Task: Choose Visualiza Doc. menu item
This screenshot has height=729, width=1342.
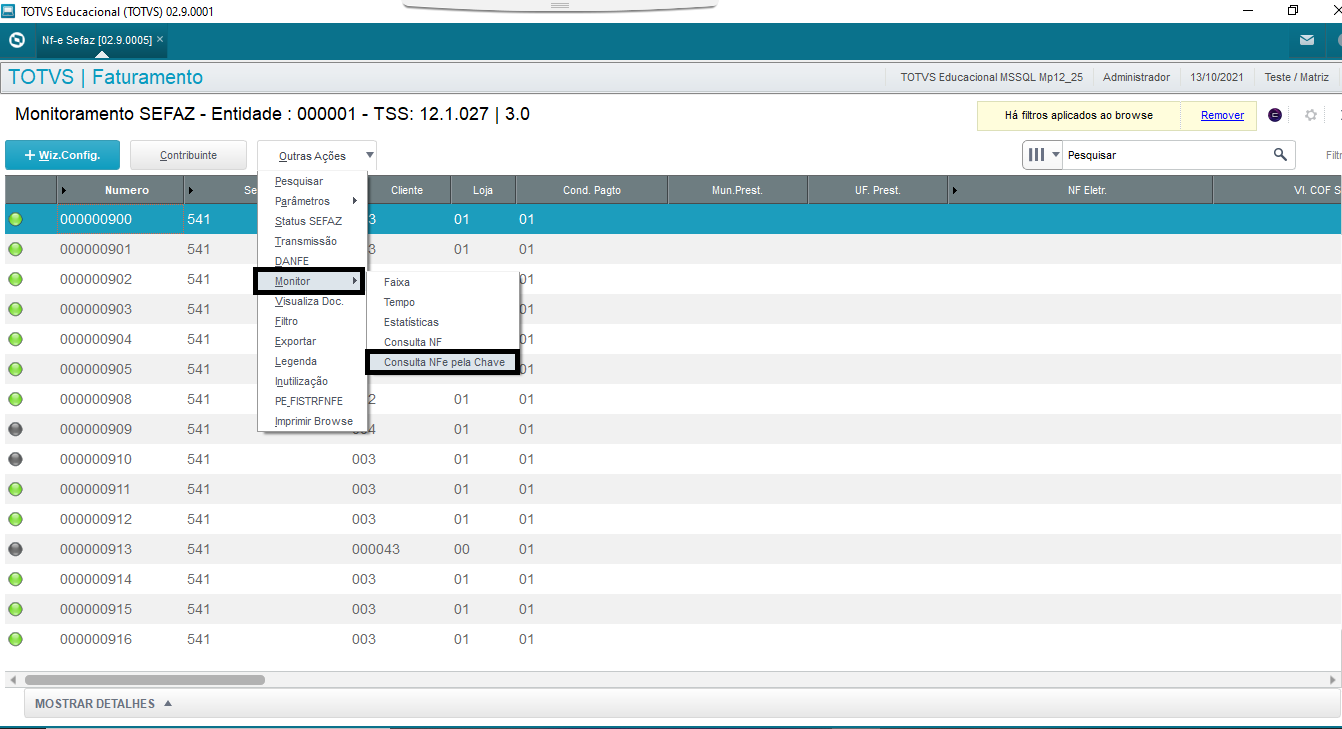Action: pos(309,301)
